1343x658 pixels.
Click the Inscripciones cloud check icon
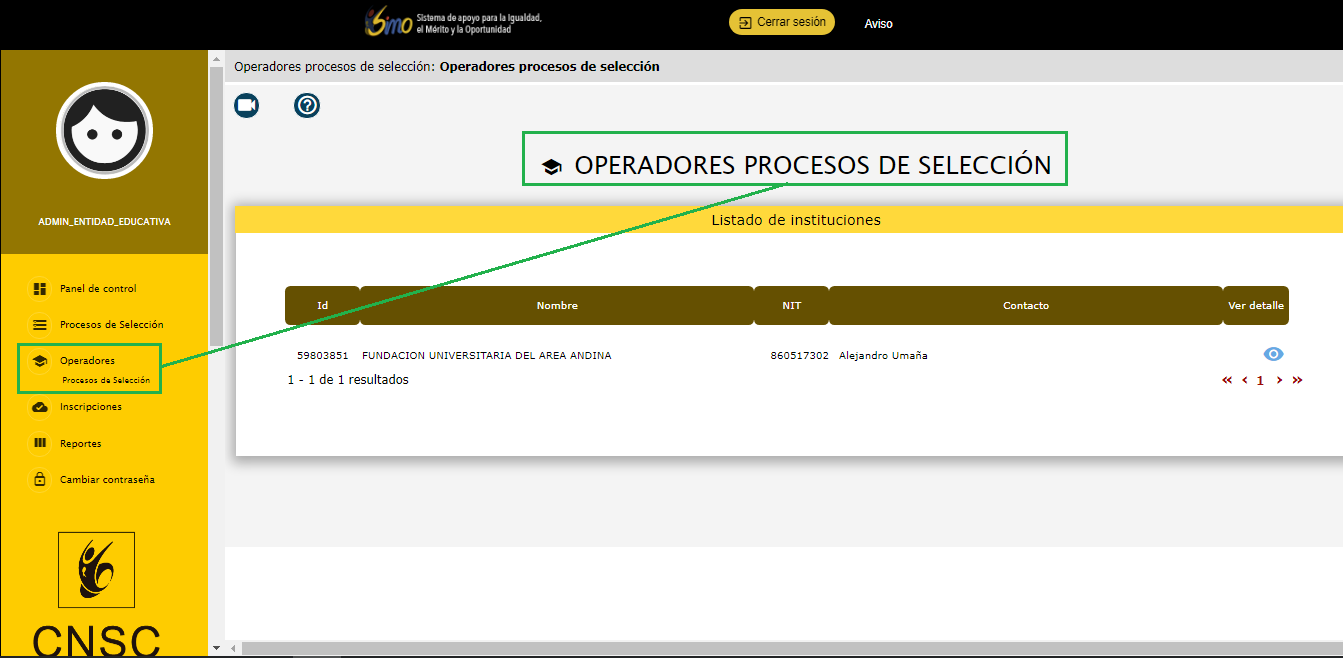click(x=40, y=407)
